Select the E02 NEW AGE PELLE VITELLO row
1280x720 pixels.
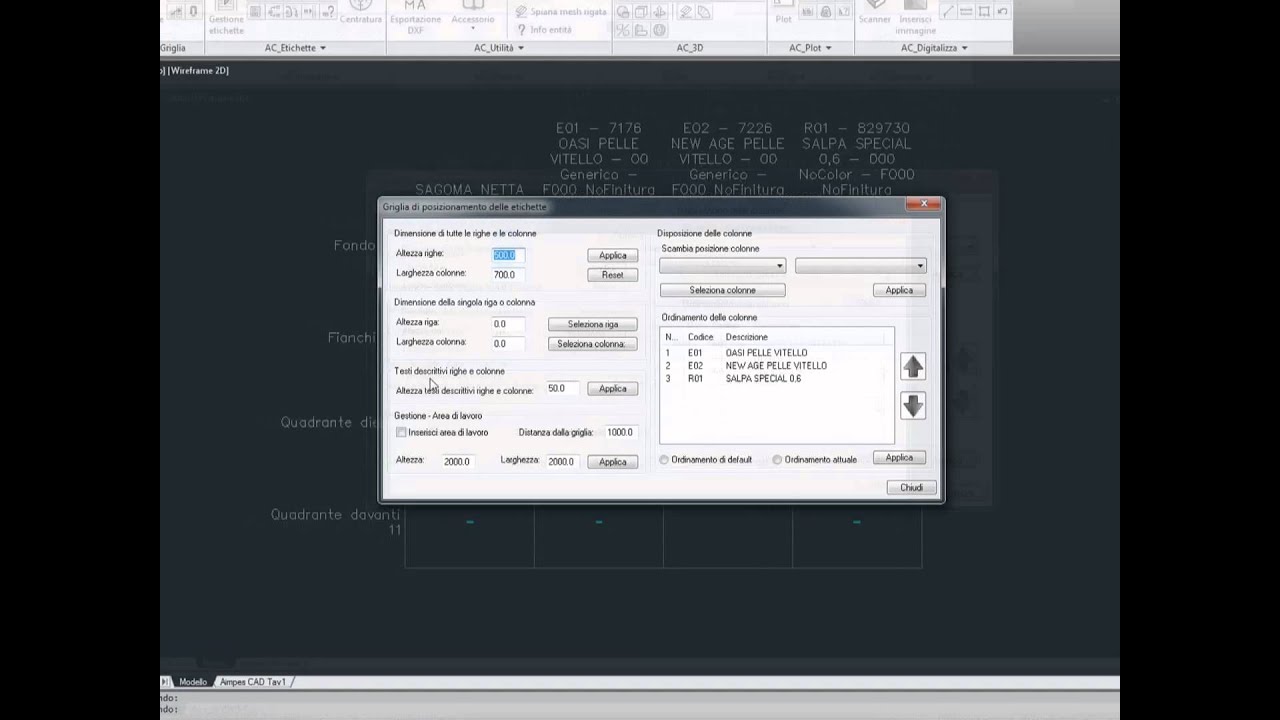point(776,366)
